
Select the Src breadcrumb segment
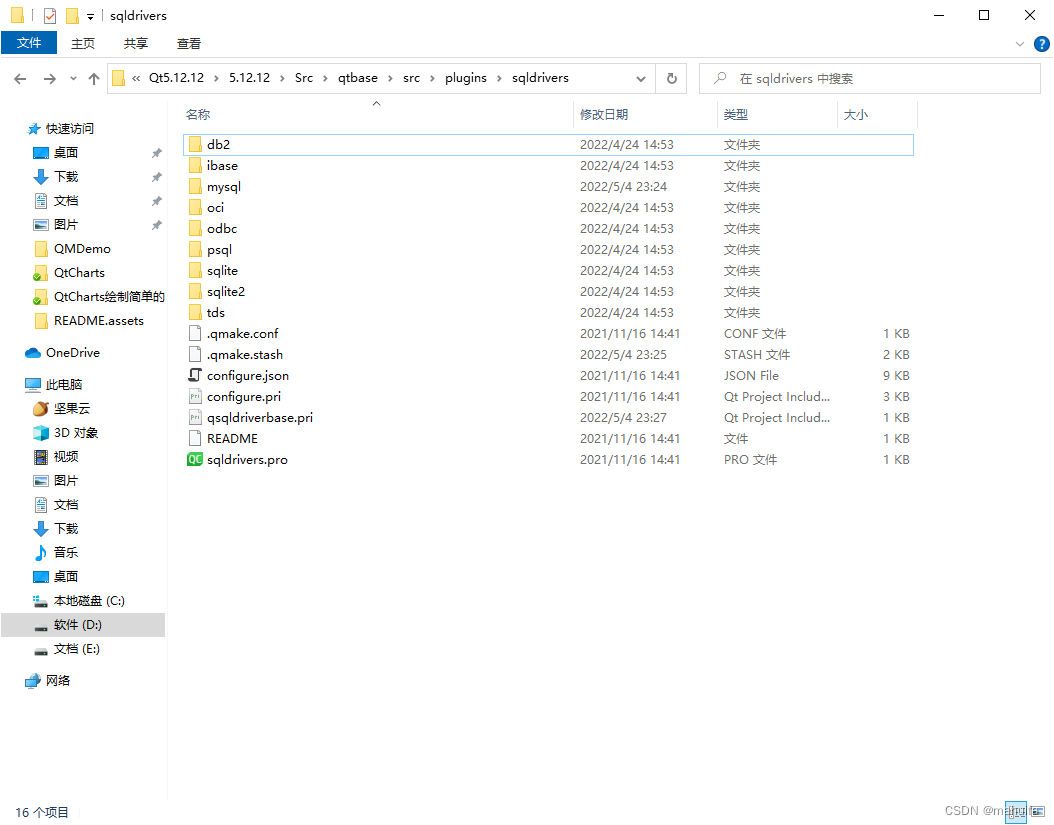tap(304, 78)
